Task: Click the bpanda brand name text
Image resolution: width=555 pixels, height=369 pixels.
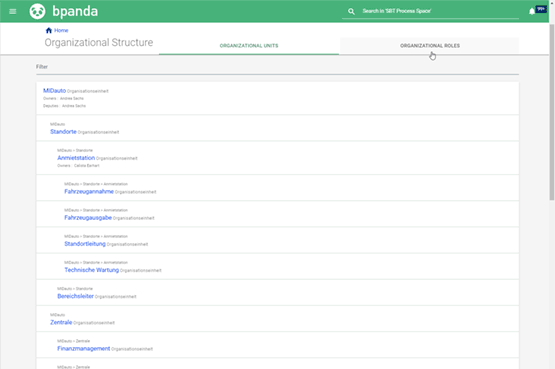Action: click(75, 11)
